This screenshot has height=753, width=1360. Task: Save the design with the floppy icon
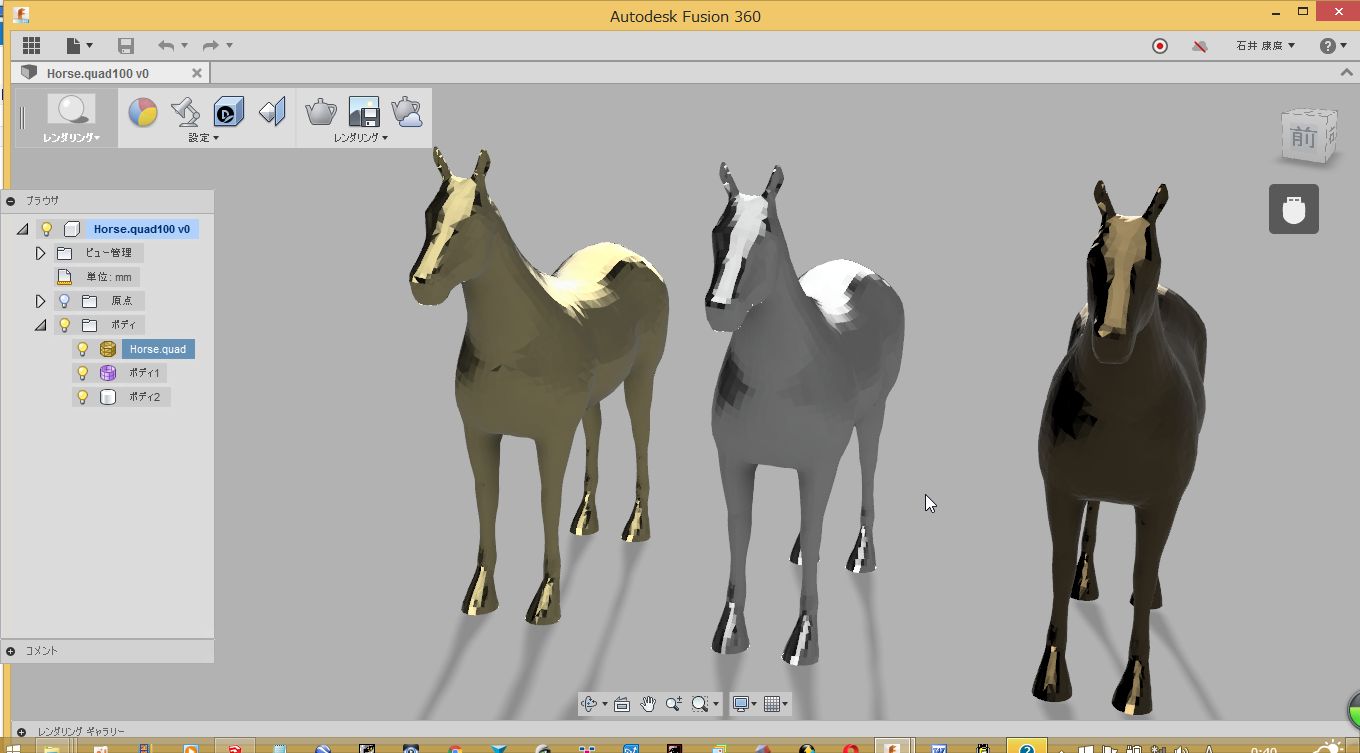coord(125,45)
